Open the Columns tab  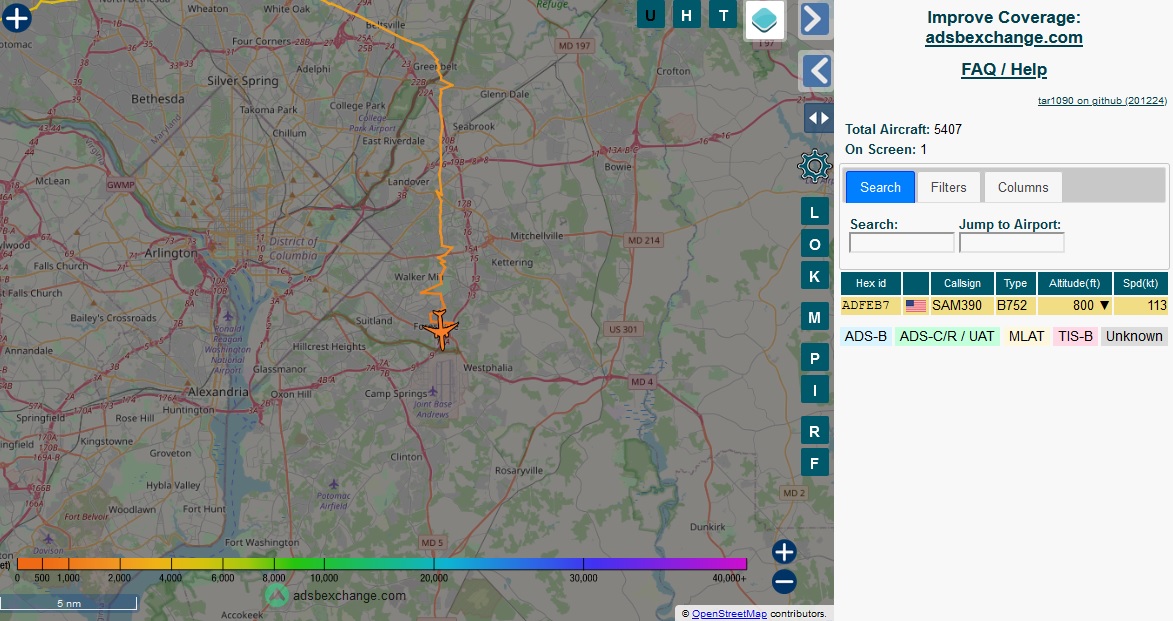click(x=1023, y=187)
